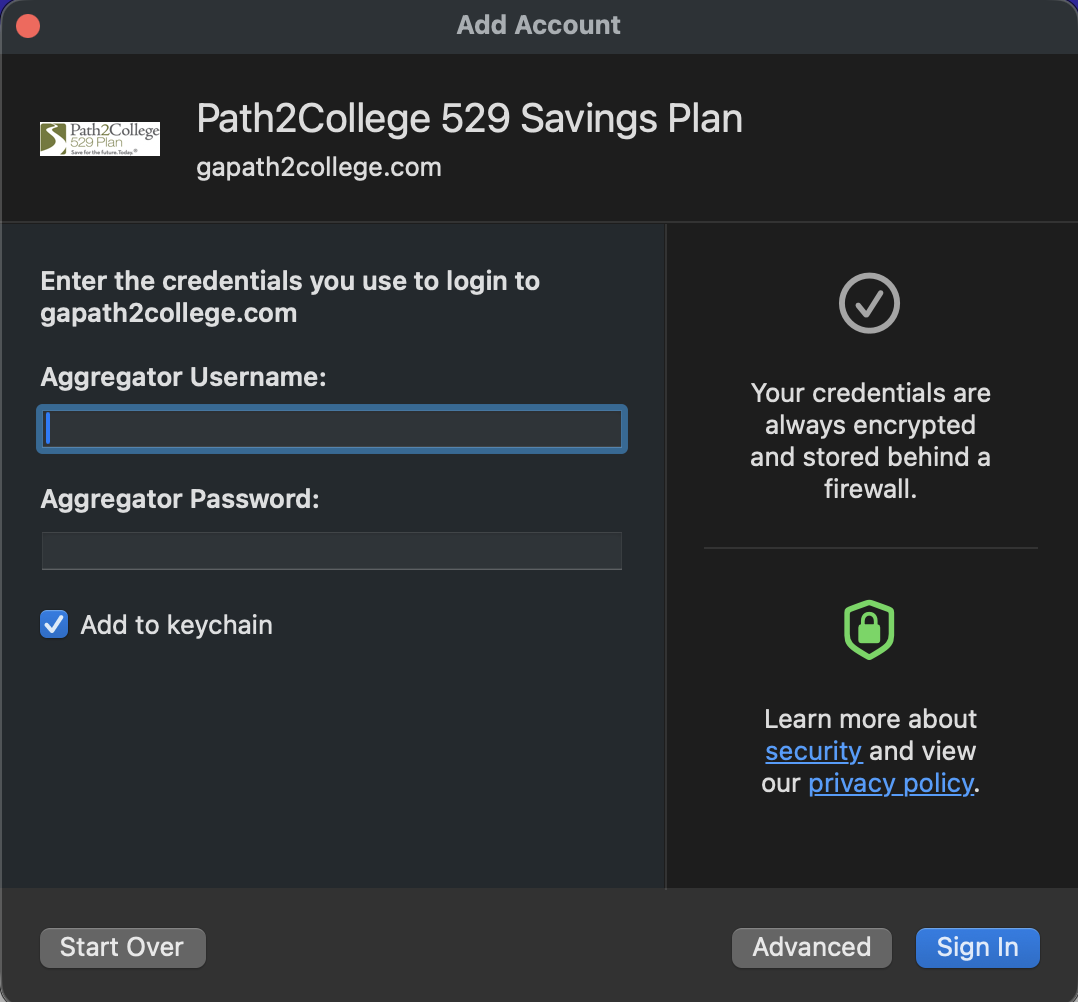The image size is (1078, 1002).
Task: Click the circled checkmark icon
Action: [869, 303]
